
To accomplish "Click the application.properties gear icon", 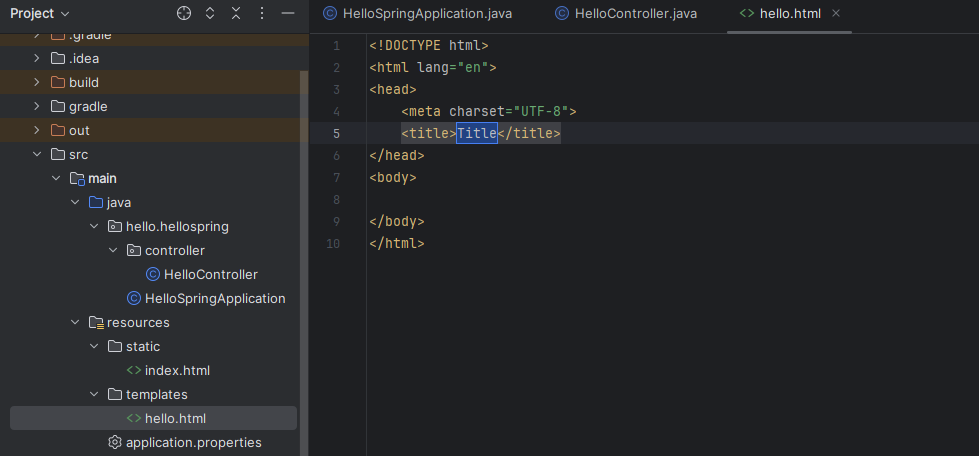I will [x=114, y=442].
